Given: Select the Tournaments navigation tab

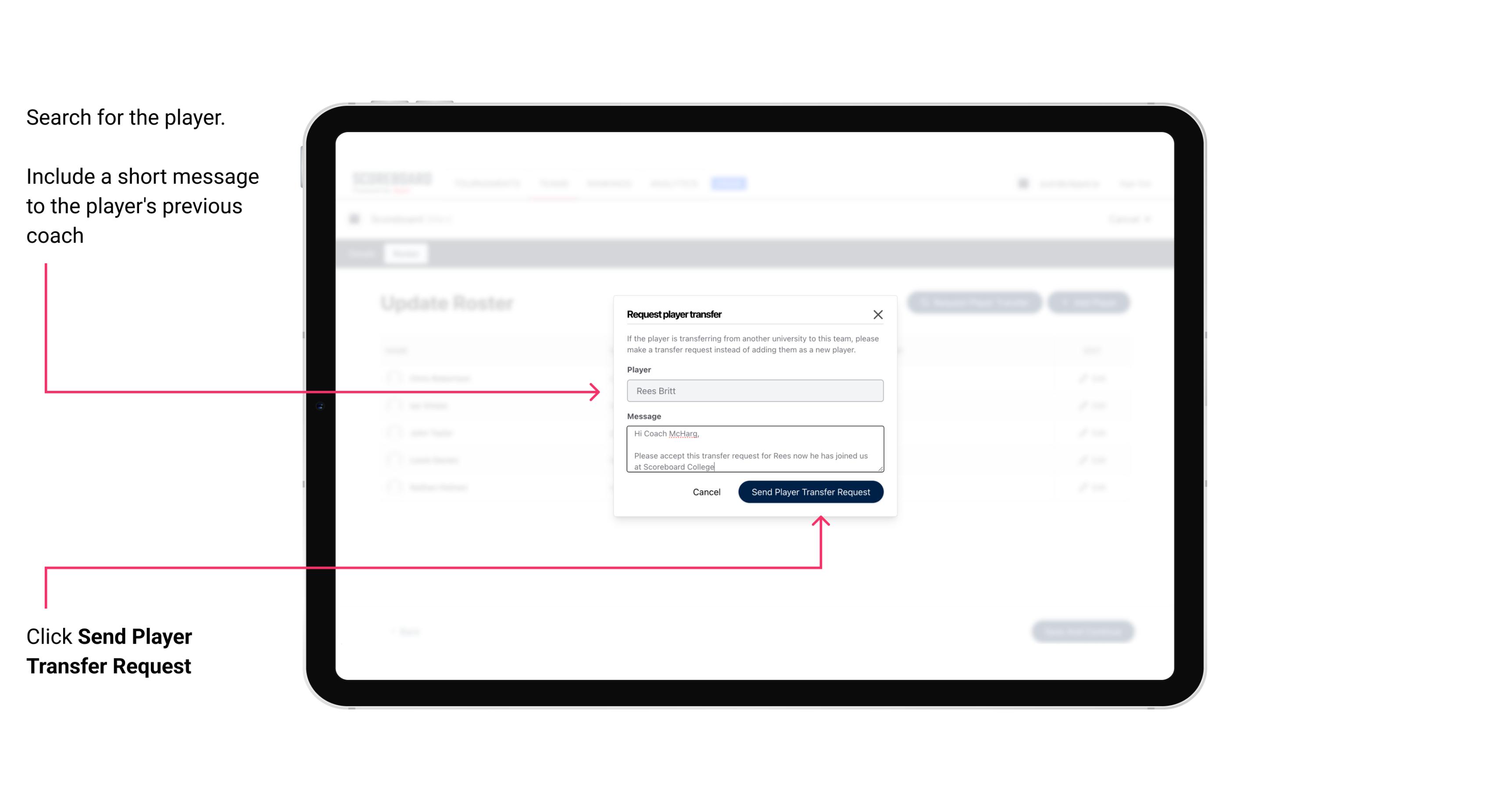Looking at the screenshot, I should (488, 183).
